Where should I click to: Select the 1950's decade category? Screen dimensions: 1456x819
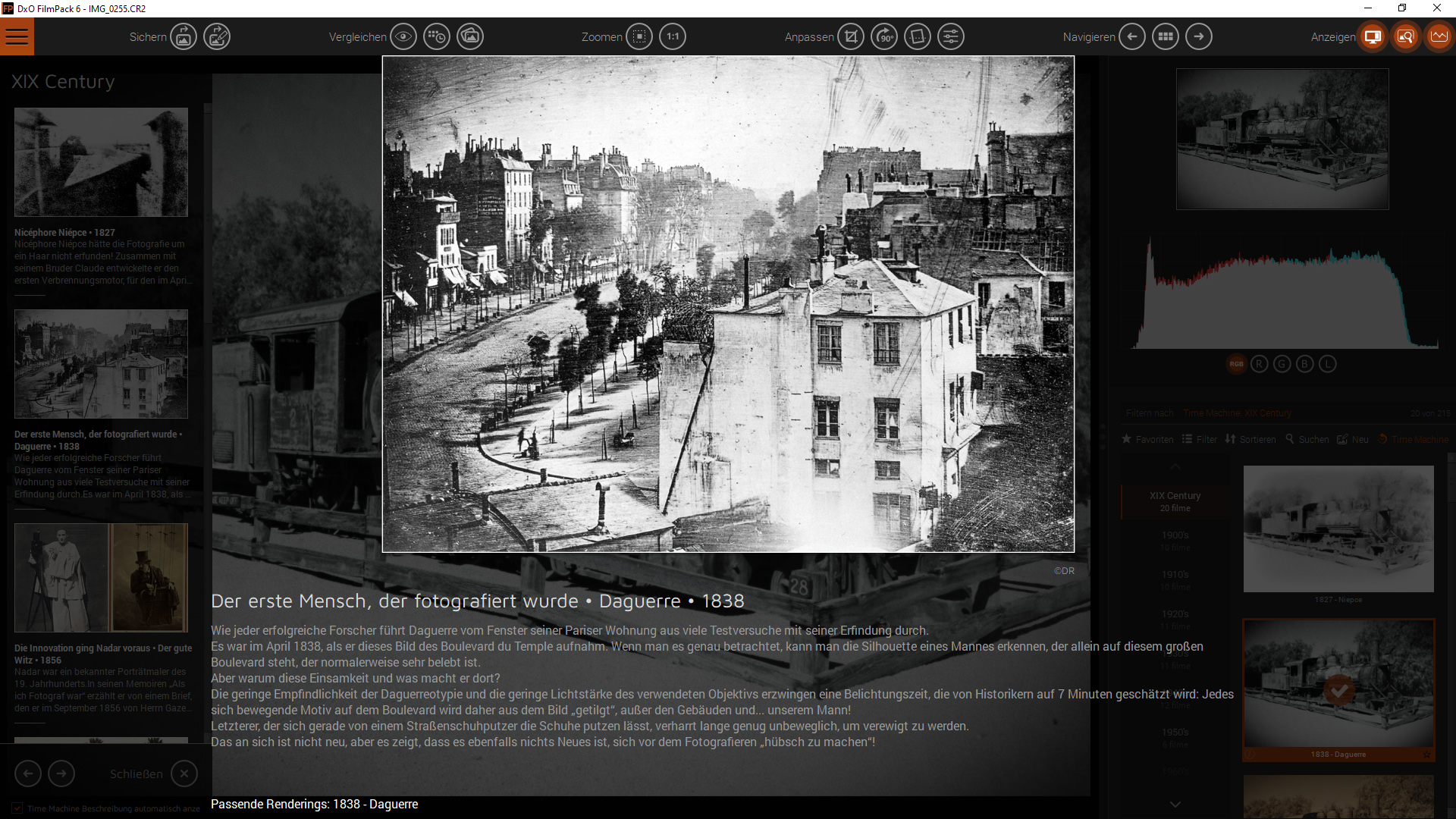click(1175, 738)
